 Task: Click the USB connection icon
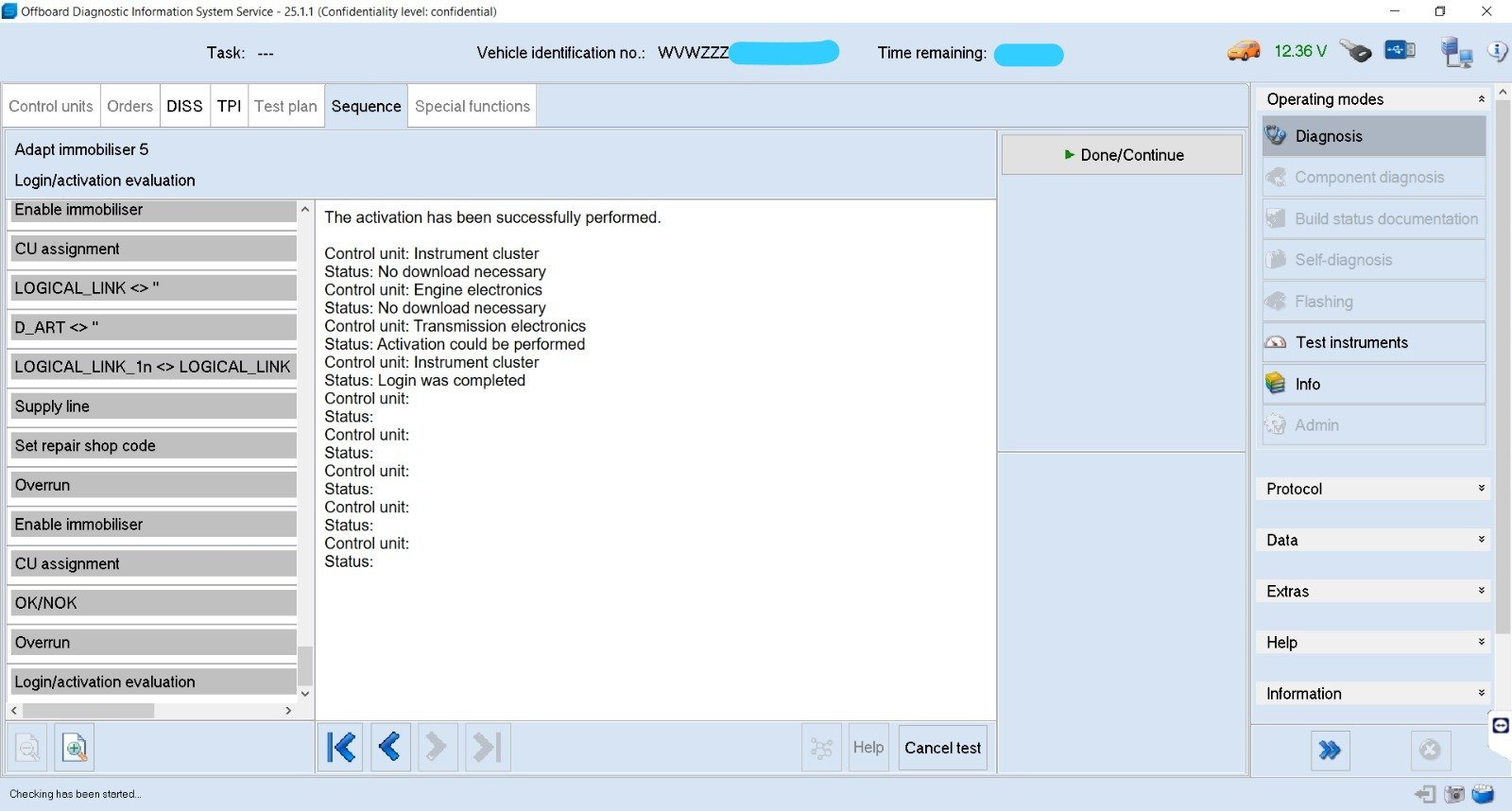coord(1400,50)
